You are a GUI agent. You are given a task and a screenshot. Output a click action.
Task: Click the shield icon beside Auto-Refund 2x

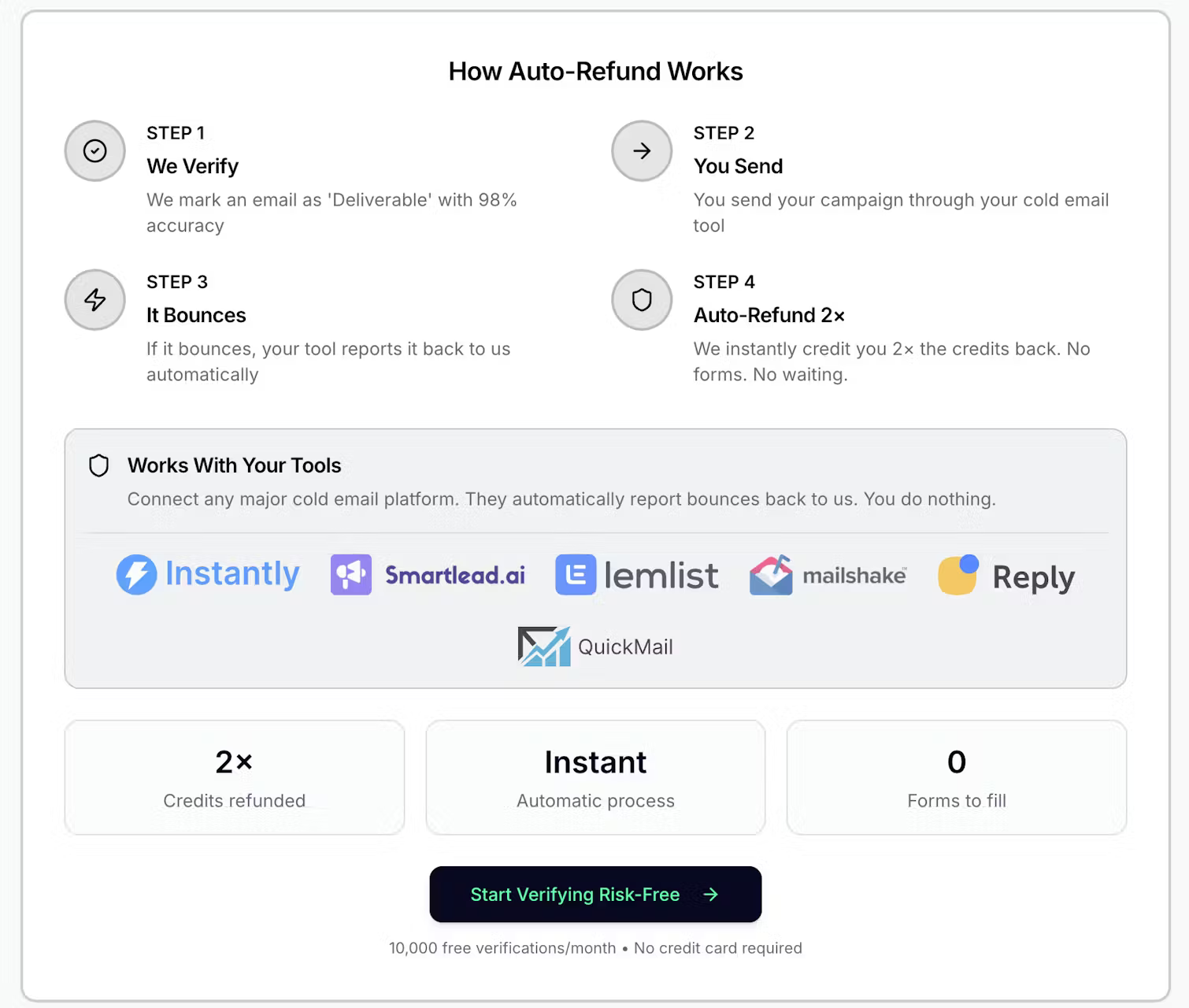click(642, 300)
